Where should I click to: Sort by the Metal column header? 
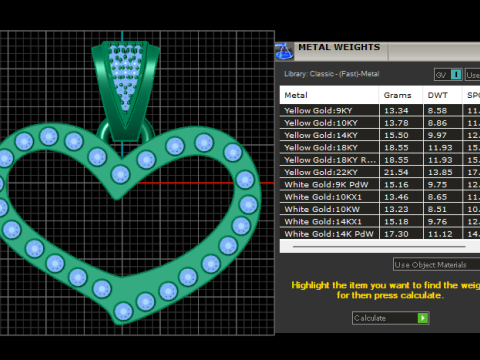click(x=329, y=95)
